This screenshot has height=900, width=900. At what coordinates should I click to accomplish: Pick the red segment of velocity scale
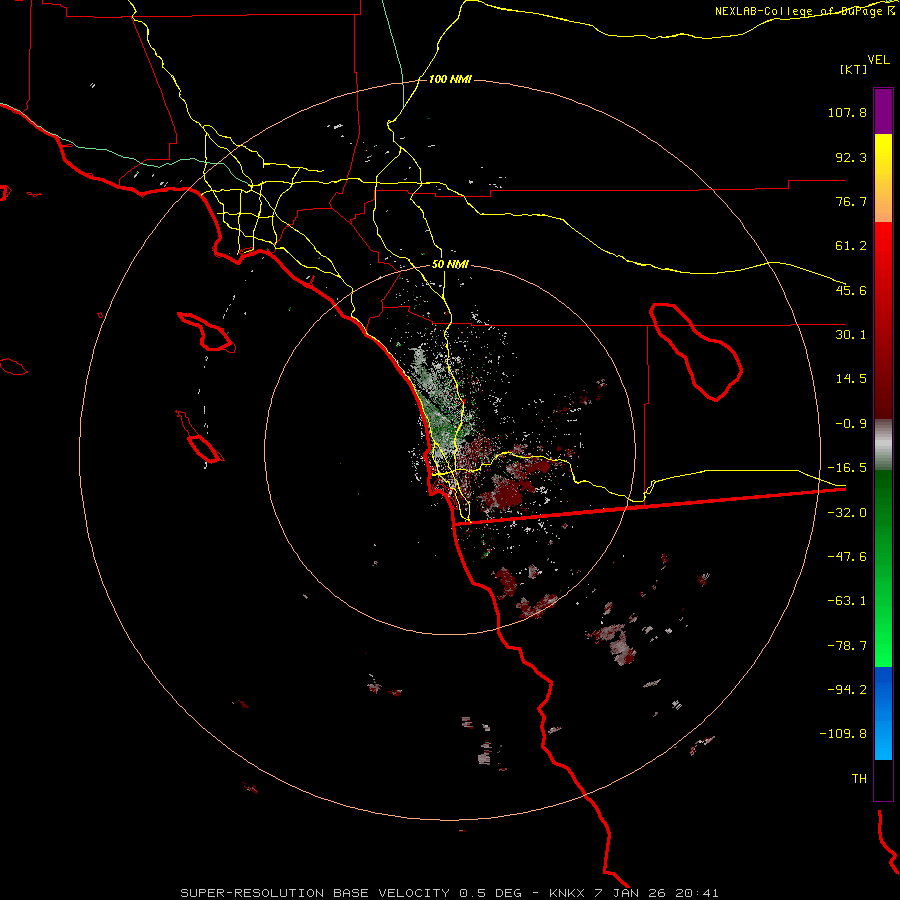click(883, 320)
